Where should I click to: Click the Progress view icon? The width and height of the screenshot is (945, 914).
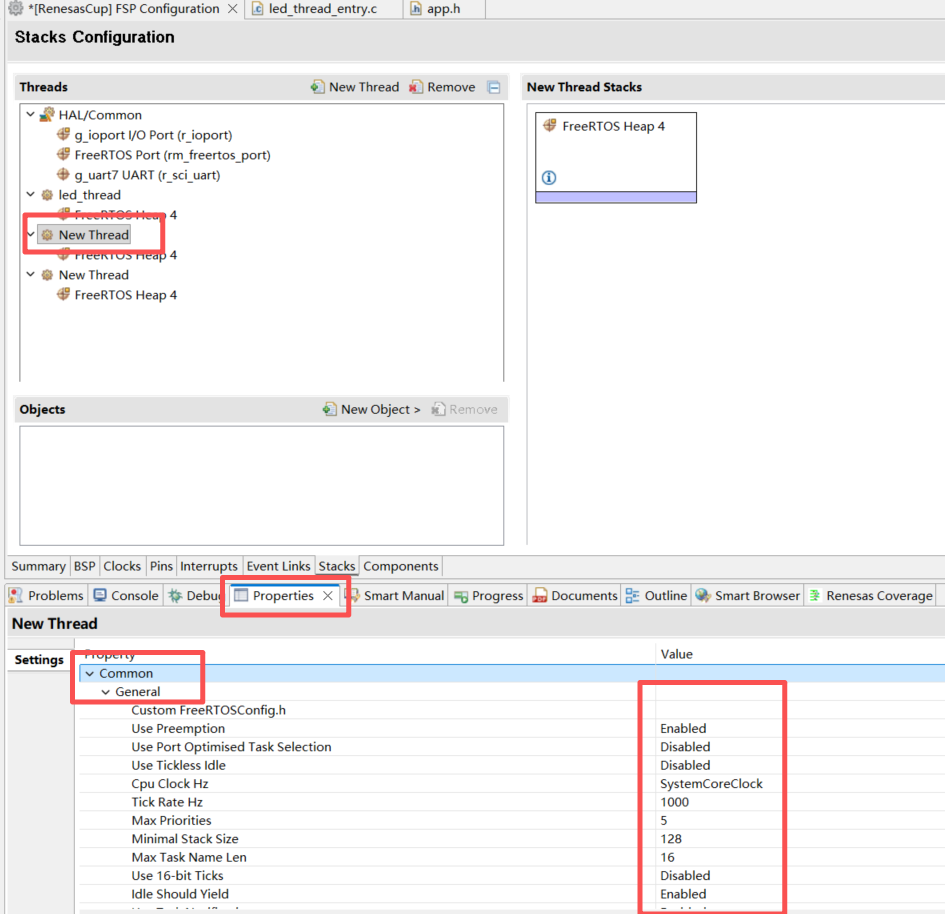pos(461,596)
